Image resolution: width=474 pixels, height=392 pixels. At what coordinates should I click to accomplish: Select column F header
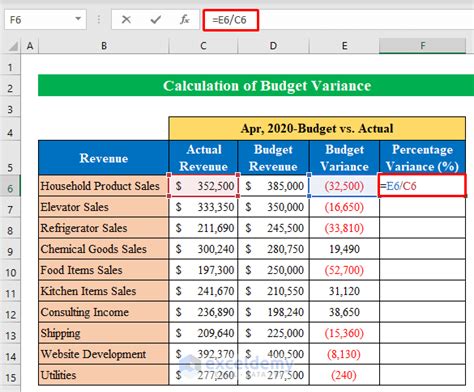(x=422, y=46)
